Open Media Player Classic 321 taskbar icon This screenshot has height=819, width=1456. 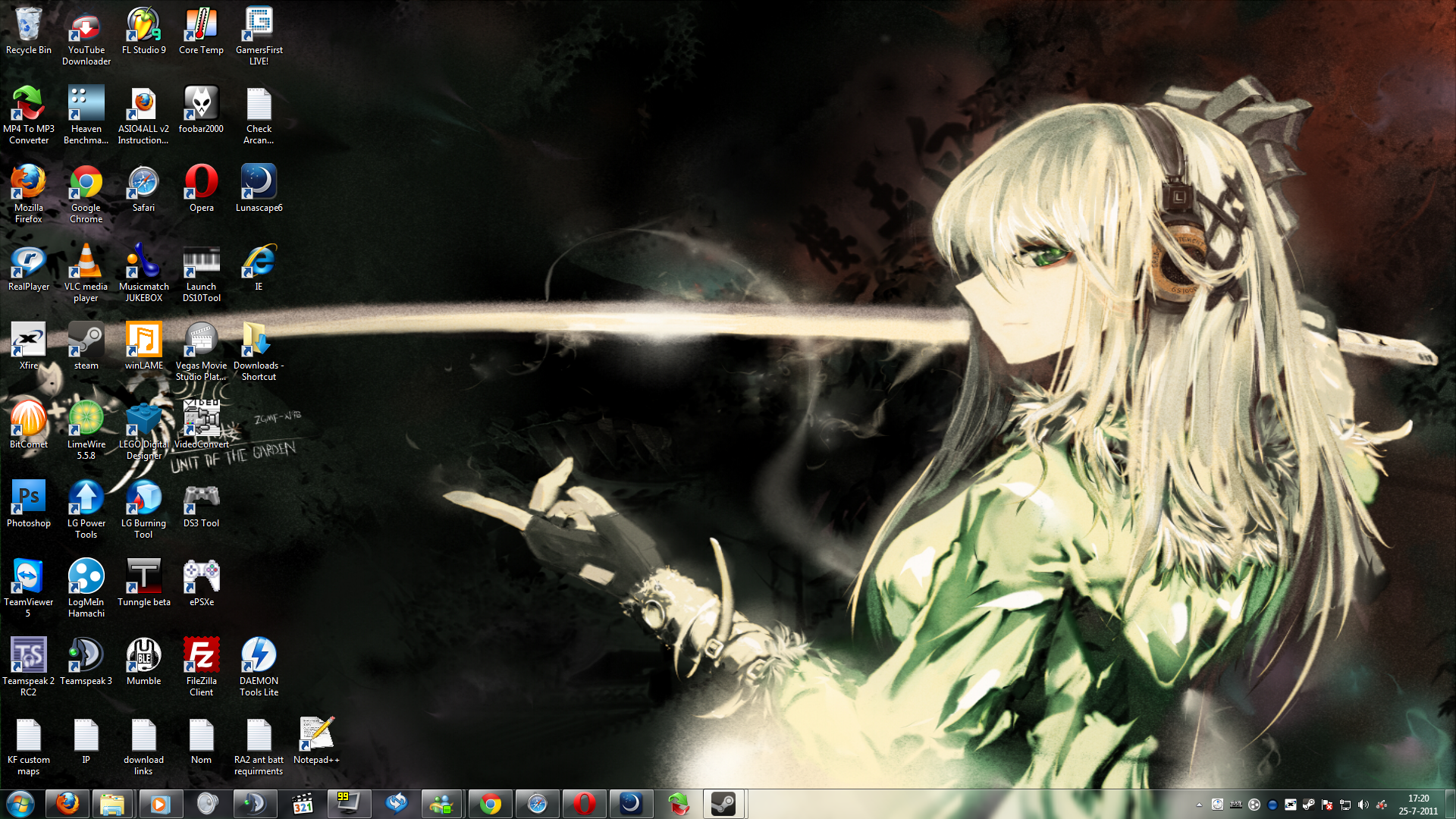point(303,804)
